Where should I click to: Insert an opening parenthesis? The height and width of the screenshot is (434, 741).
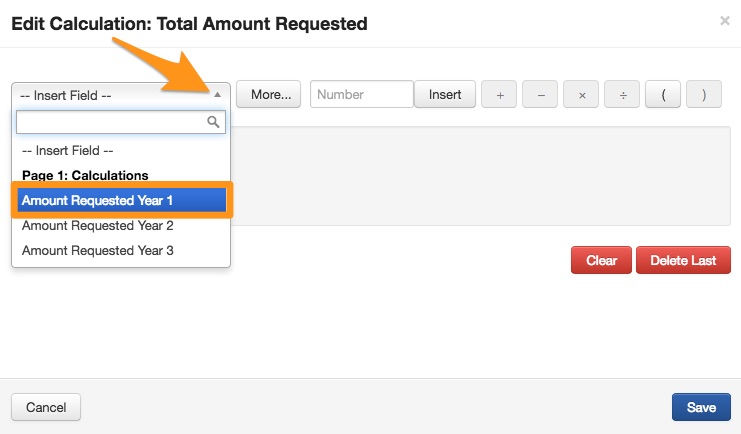(664, 95)
